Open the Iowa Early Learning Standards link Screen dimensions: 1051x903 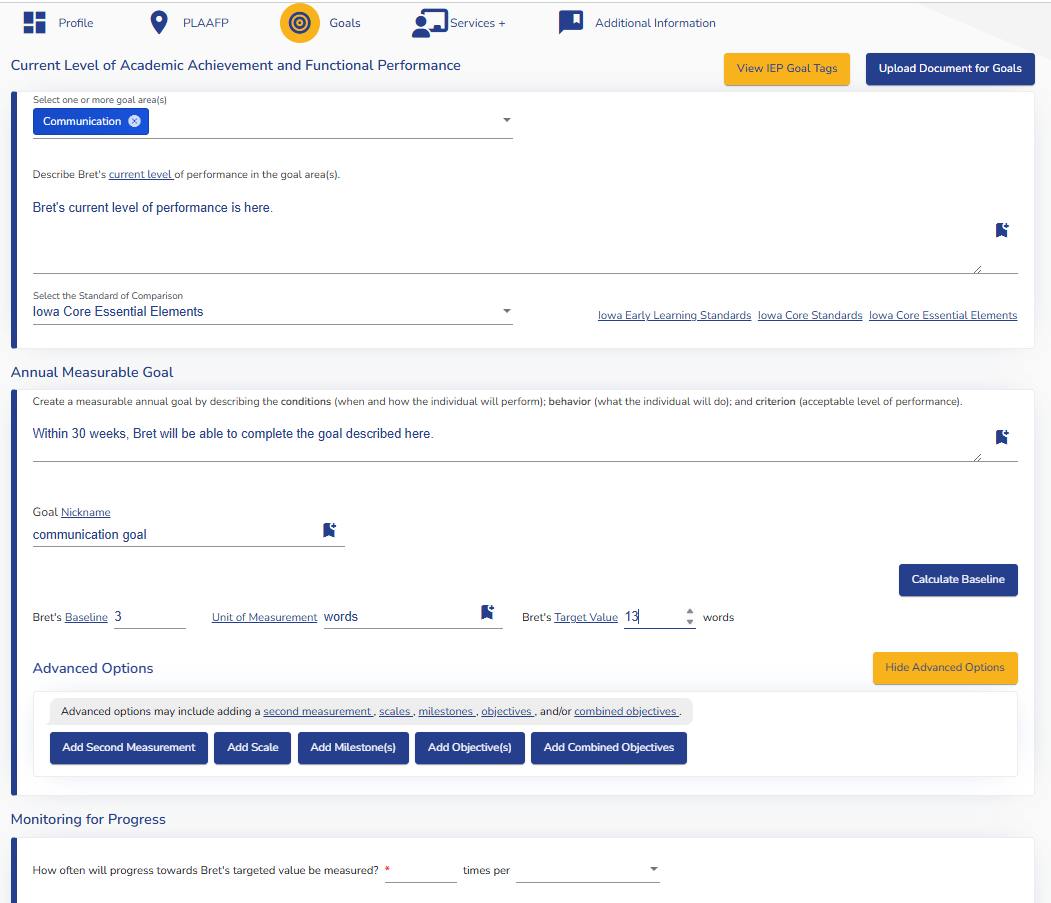674,316
